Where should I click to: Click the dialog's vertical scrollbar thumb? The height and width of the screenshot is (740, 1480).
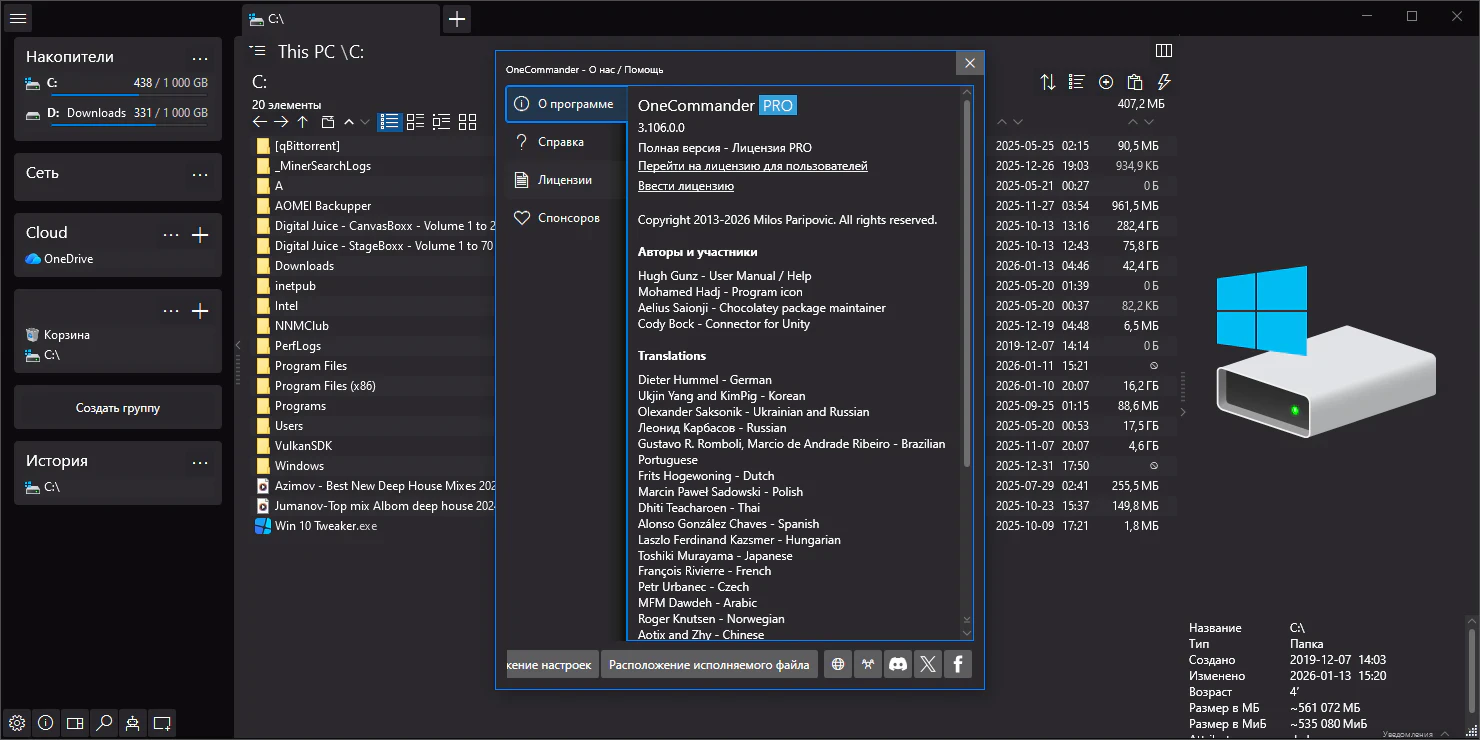pos(966,283)
